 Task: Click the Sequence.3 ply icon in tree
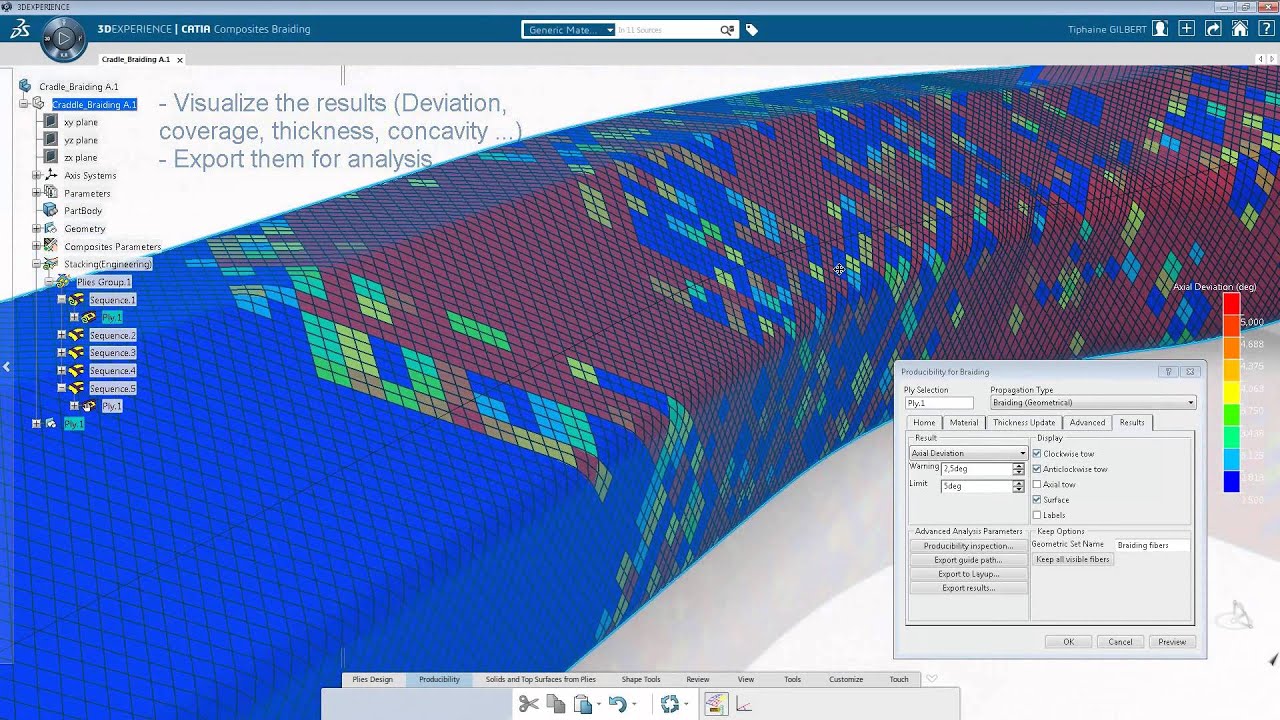[x=76, y=353]
